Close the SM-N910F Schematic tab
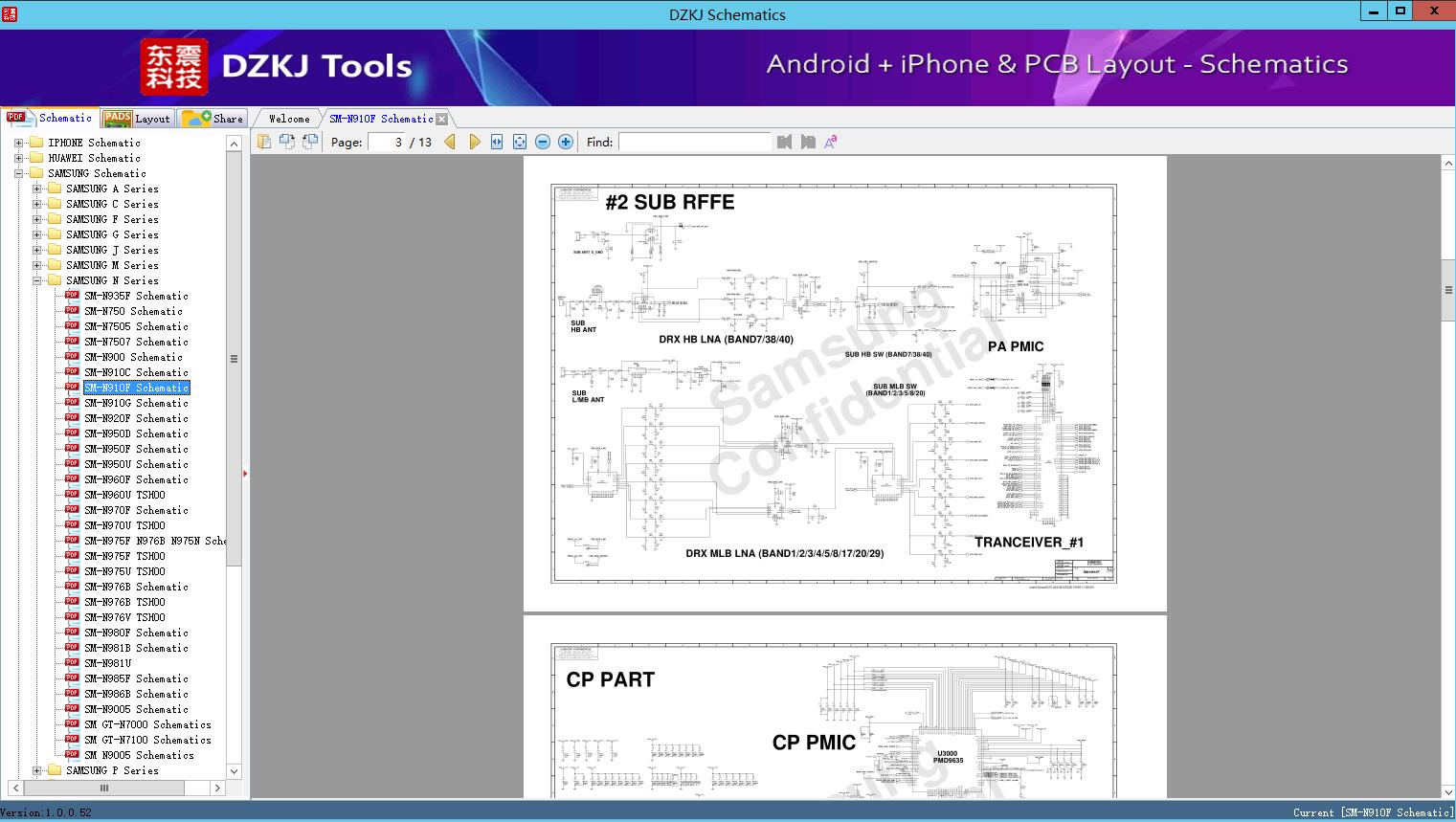This screenshot has width=1456, height=822. (x=441, y=119)
